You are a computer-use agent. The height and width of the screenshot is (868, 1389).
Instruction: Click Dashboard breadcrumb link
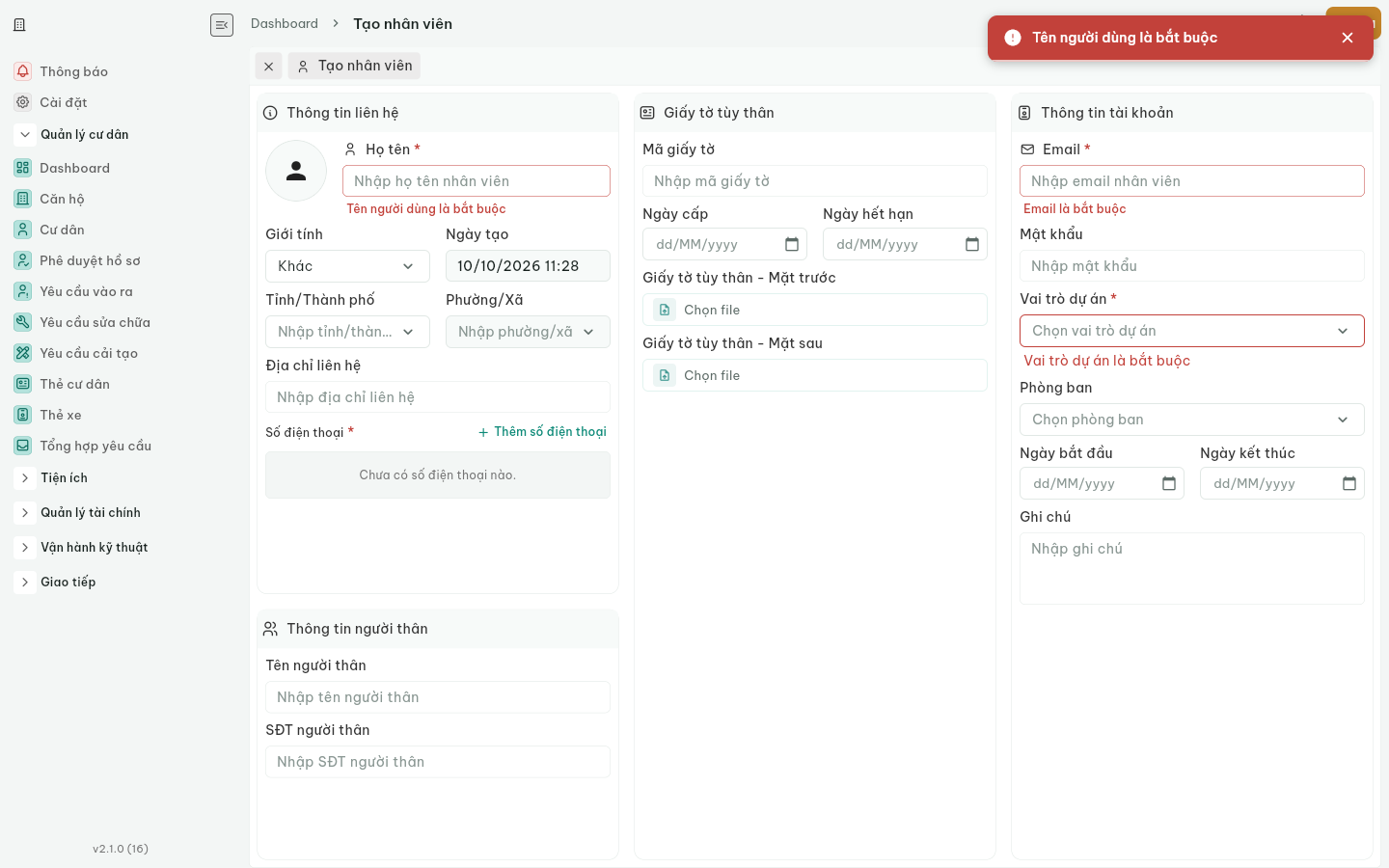pos(285,24)
